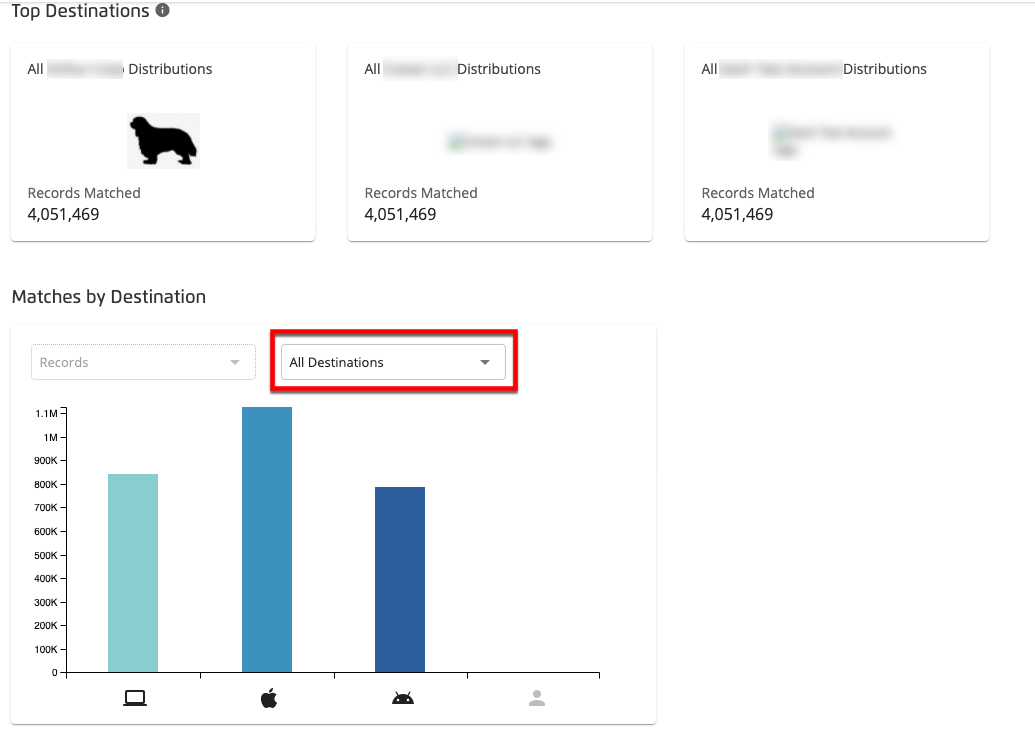This screenshot has width=1035, height=736.
Task: Click the Top Destinations heading
Action: (81, 11)
